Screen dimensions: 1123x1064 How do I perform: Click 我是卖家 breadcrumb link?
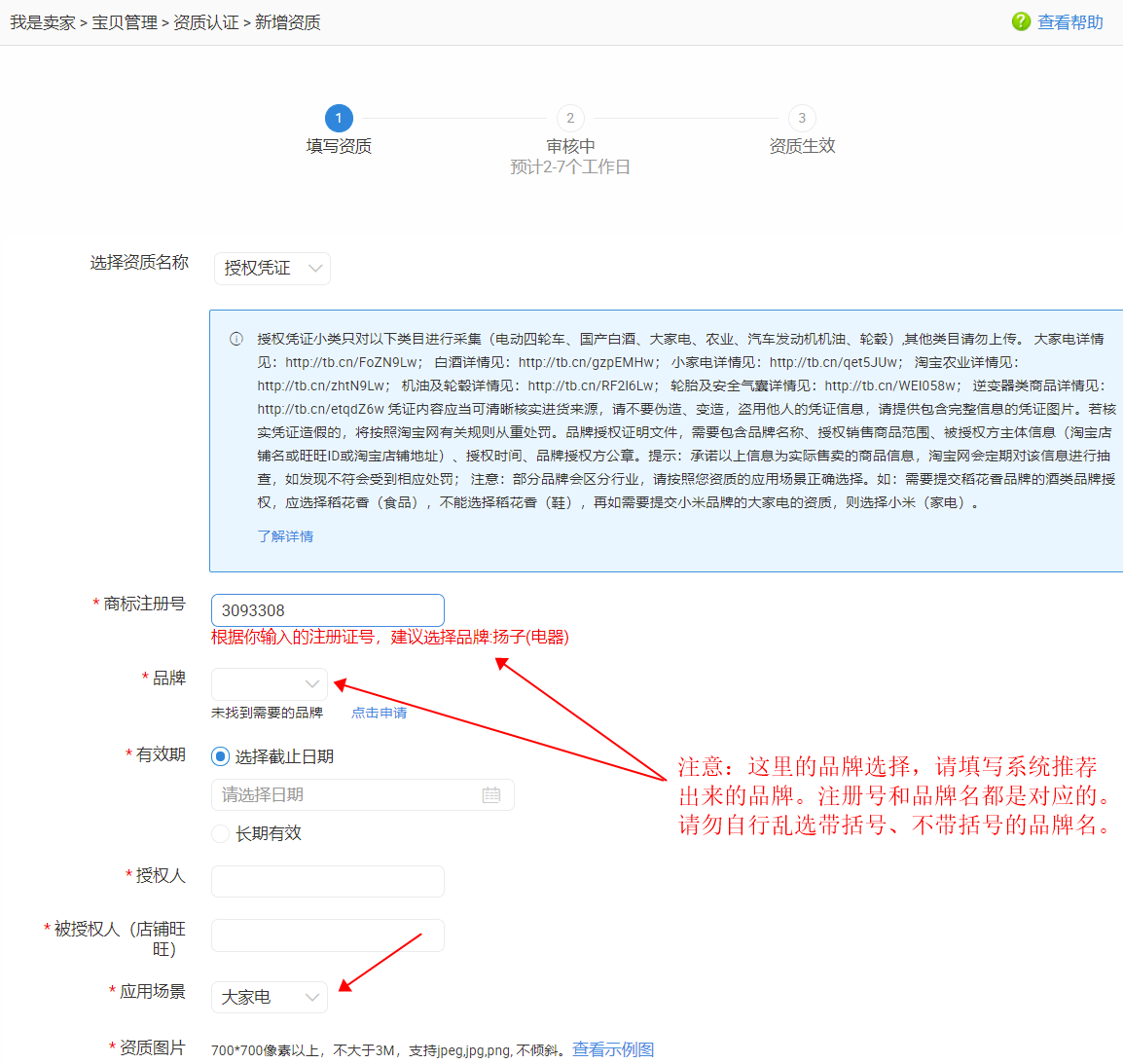[x=43, y=22]
